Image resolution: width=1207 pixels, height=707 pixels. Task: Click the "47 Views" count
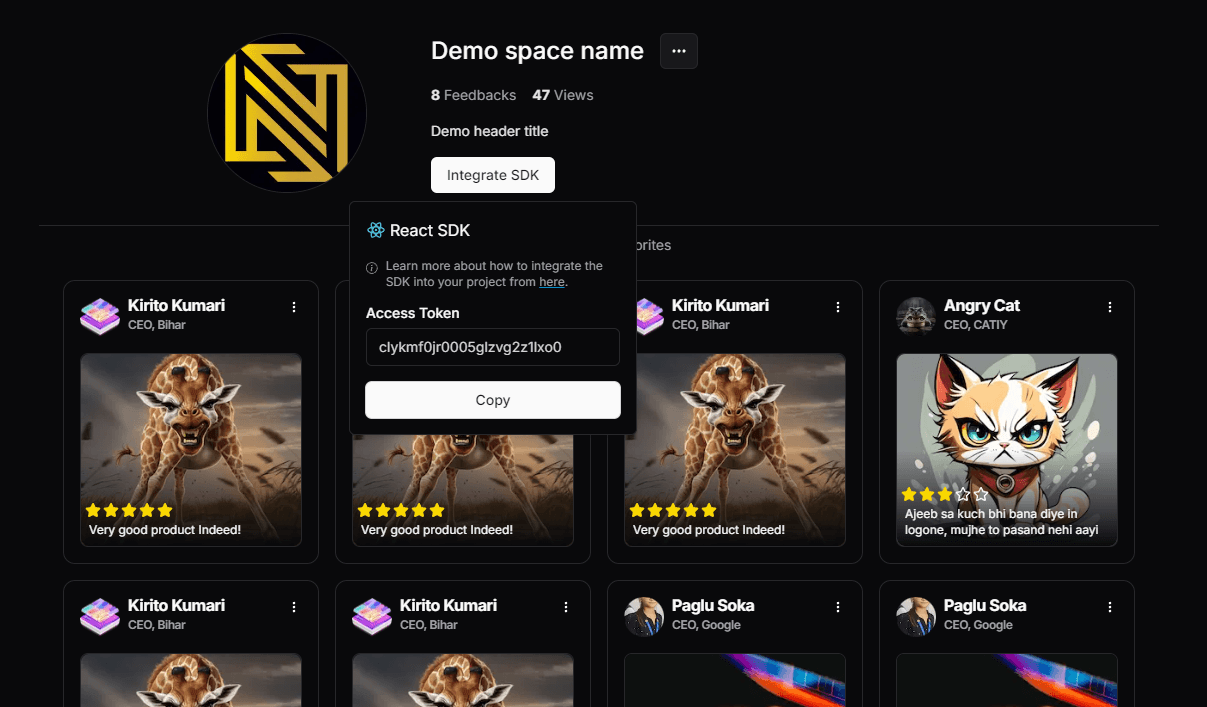point(563,95)
